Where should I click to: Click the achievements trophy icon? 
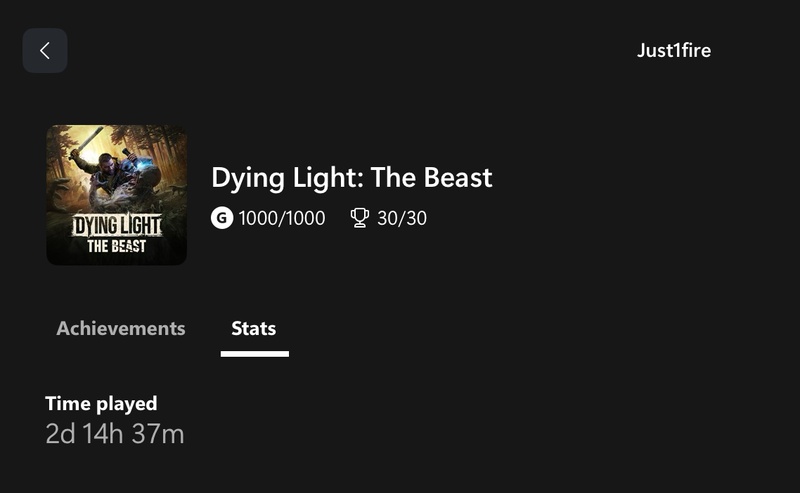(x=360, y=217)
